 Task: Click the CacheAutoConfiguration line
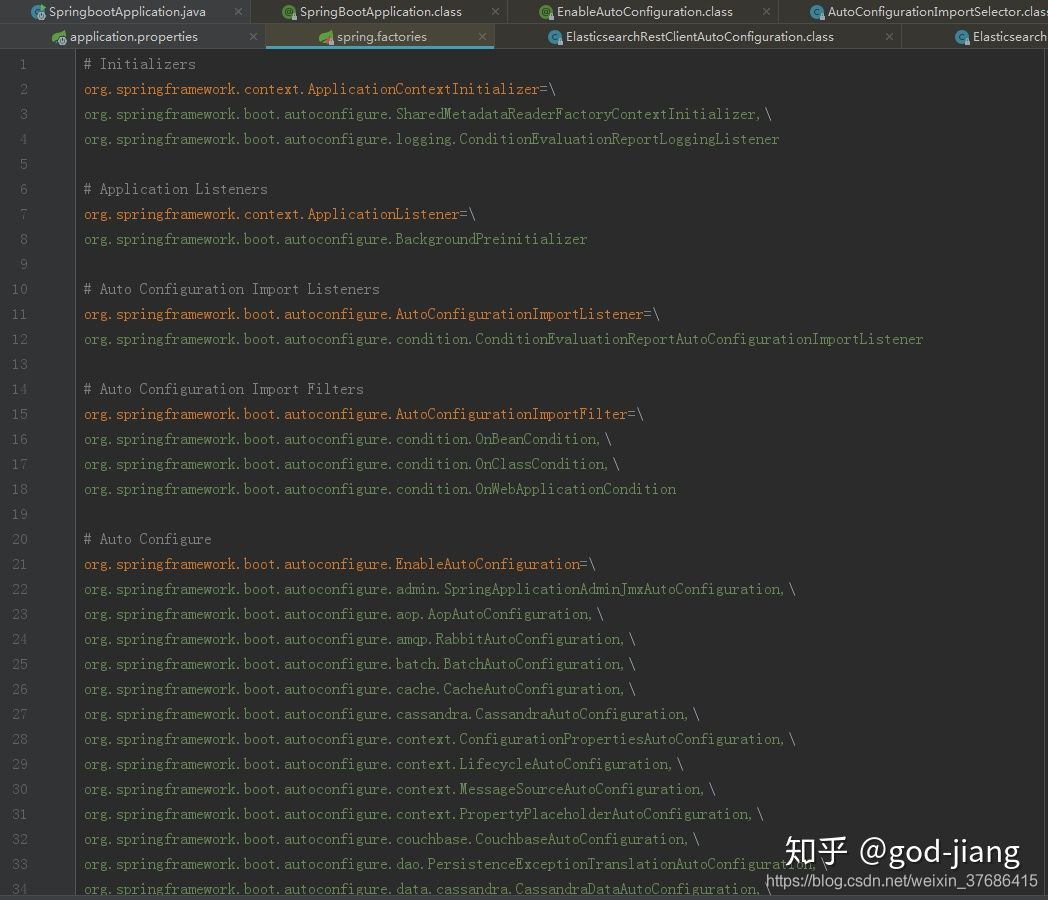(x=360, y=689)
